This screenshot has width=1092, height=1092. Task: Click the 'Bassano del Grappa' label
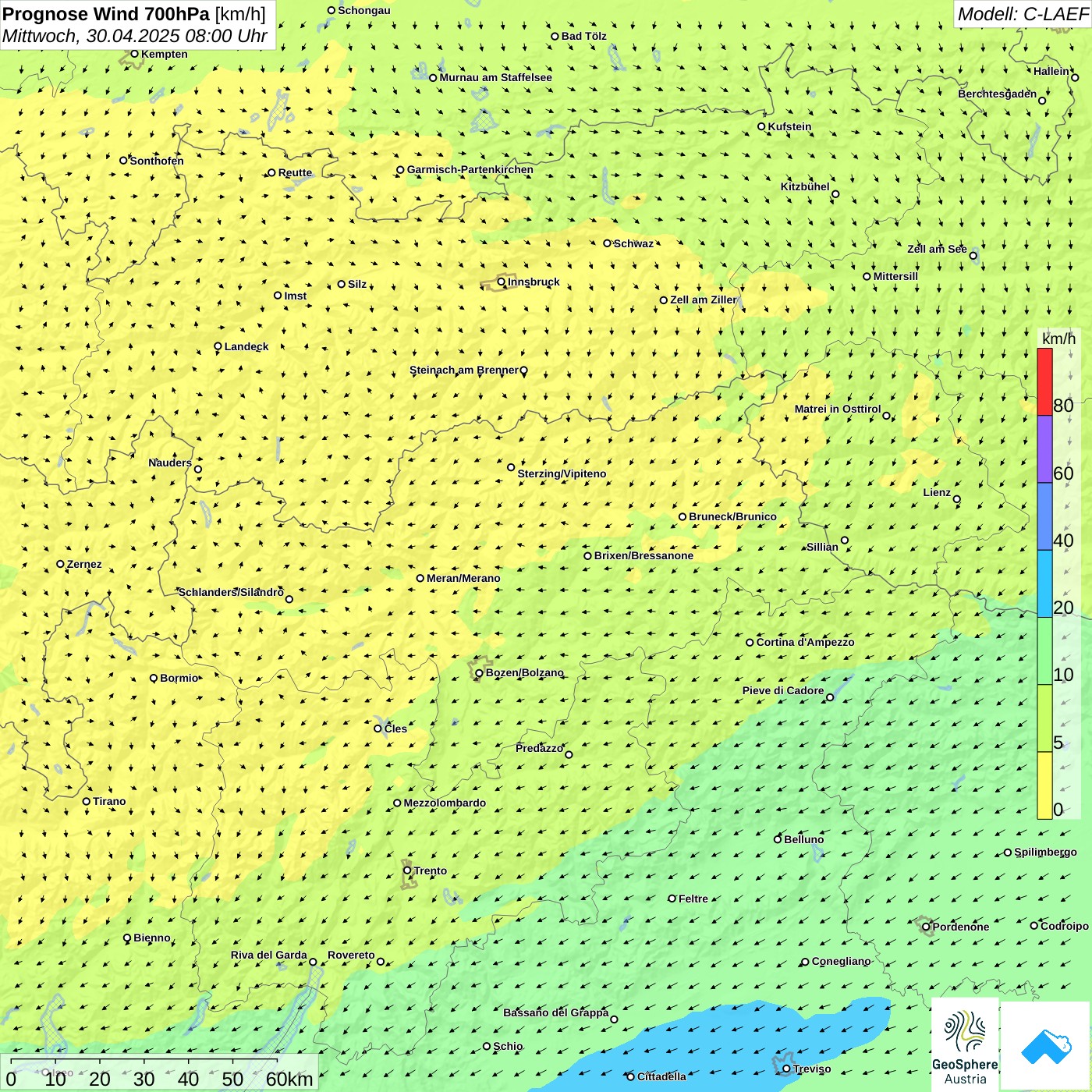point(555,1012)
